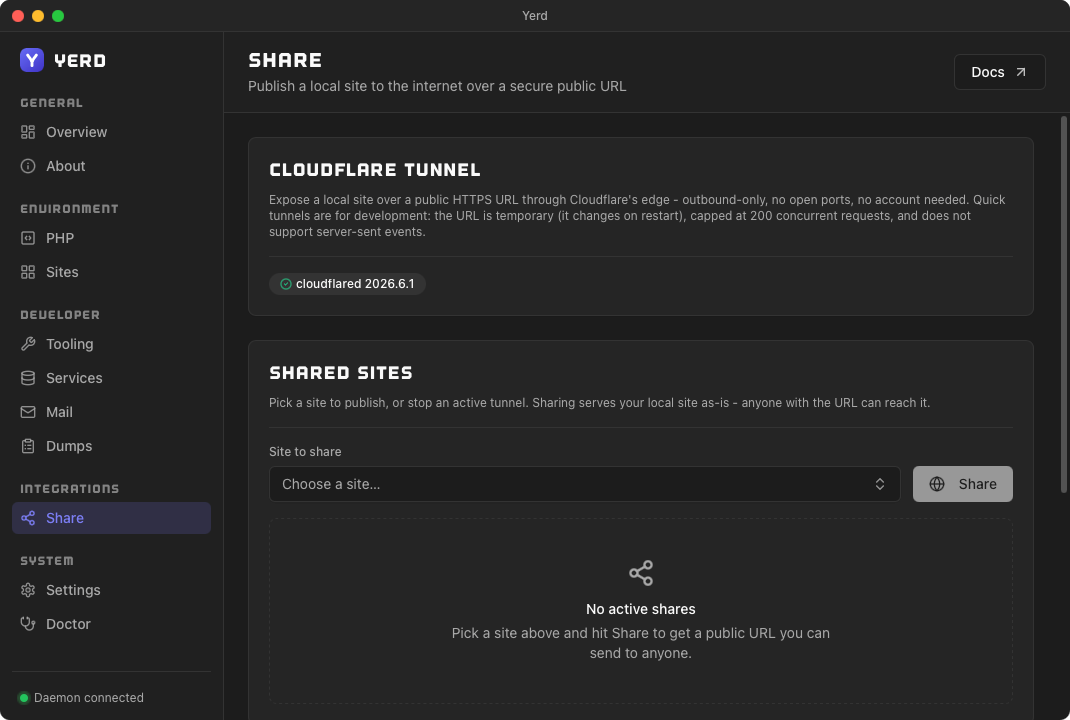Click the Share nodes icon in sidebar
The width and height of the screenshot is (1070, 720).
coord(28,518)
